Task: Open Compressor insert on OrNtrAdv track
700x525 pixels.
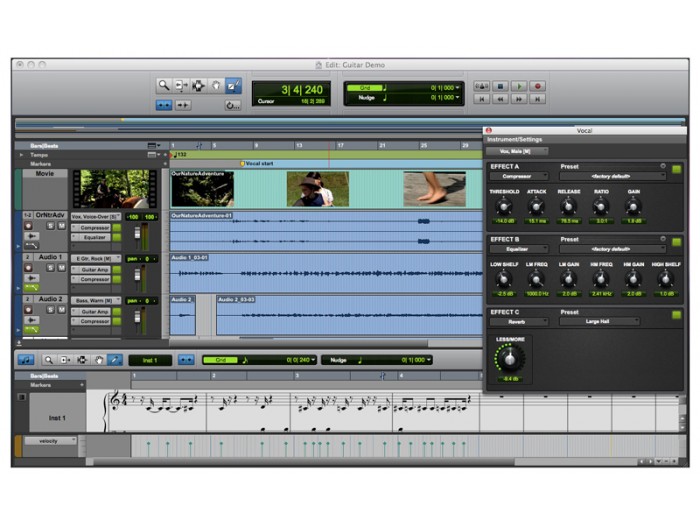Action: [91, 228]
